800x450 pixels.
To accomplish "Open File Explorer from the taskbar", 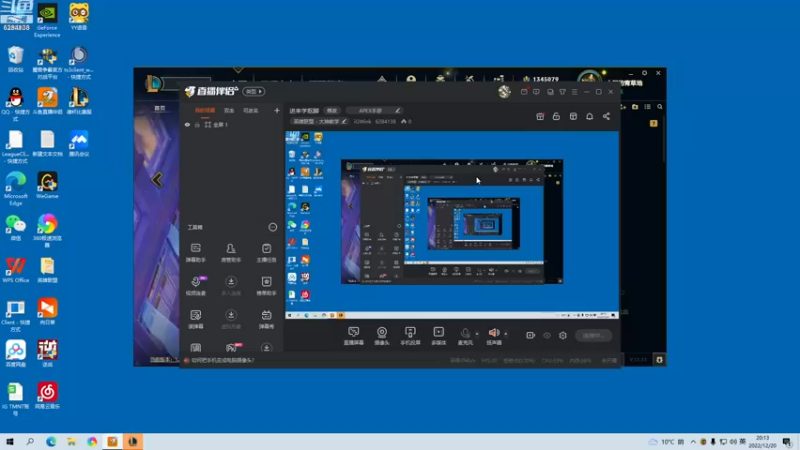I will point(71,441).
